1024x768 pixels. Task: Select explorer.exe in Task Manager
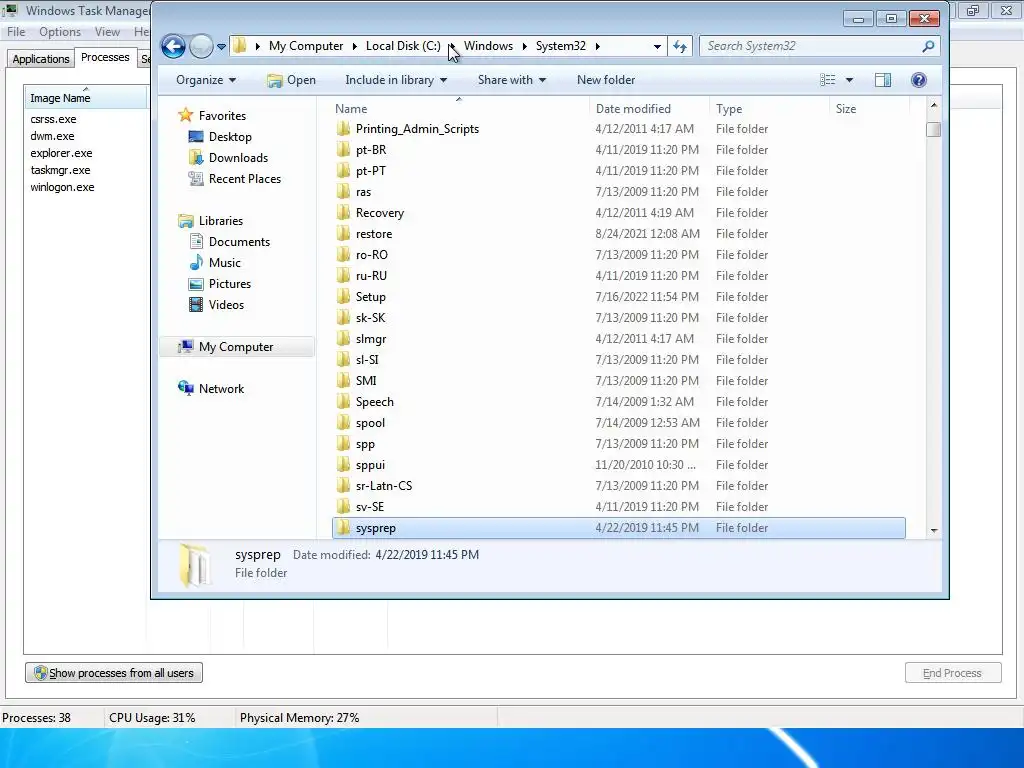[61, 153]
